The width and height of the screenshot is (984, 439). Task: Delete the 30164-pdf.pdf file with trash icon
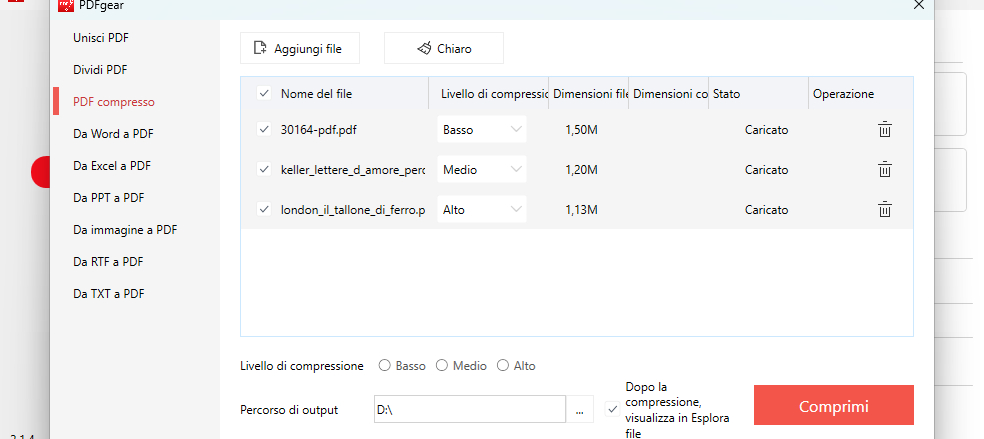coord(884,130)
